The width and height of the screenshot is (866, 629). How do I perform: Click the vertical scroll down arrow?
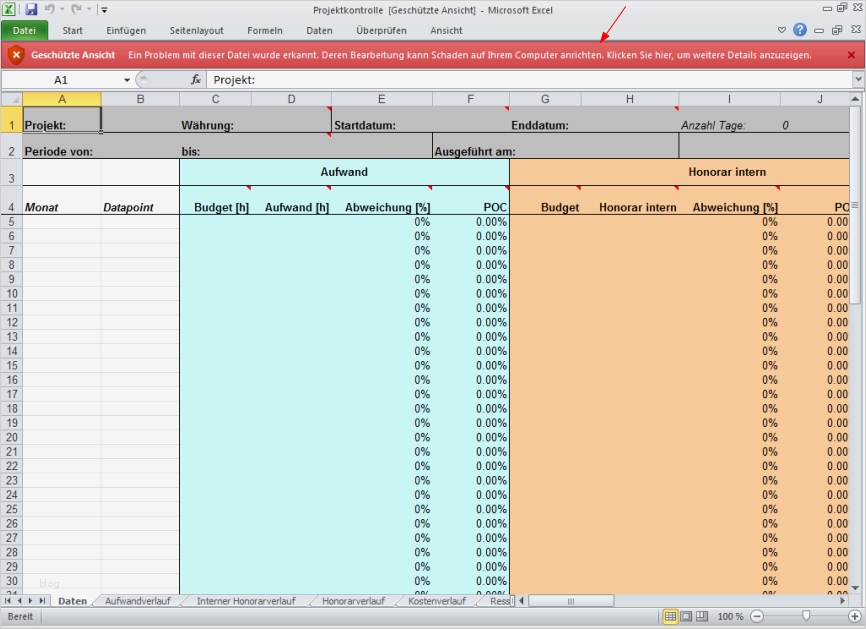tap(855, 588)
